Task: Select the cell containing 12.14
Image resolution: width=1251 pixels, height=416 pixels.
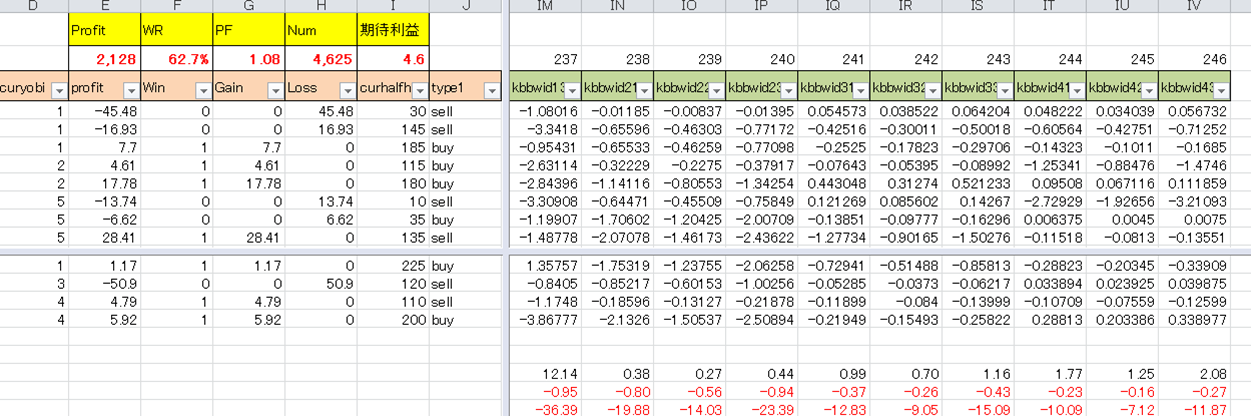Action: 545,373
